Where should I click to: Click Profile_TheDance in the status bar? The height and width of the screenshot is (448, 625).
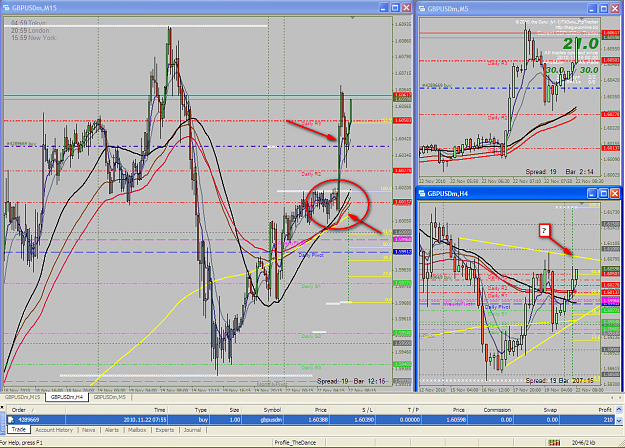tap(295, 442)
